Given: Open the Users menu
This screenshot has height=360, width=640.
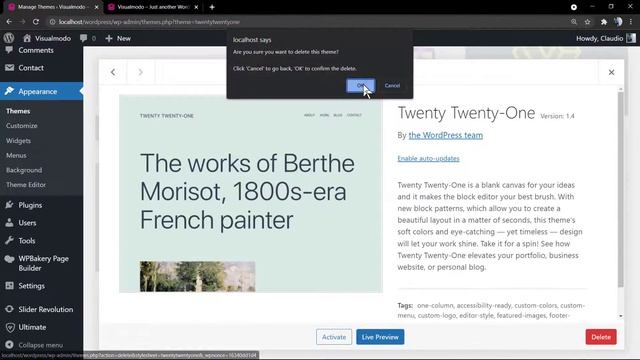Looking at the screenshot, I should [27, 223].
